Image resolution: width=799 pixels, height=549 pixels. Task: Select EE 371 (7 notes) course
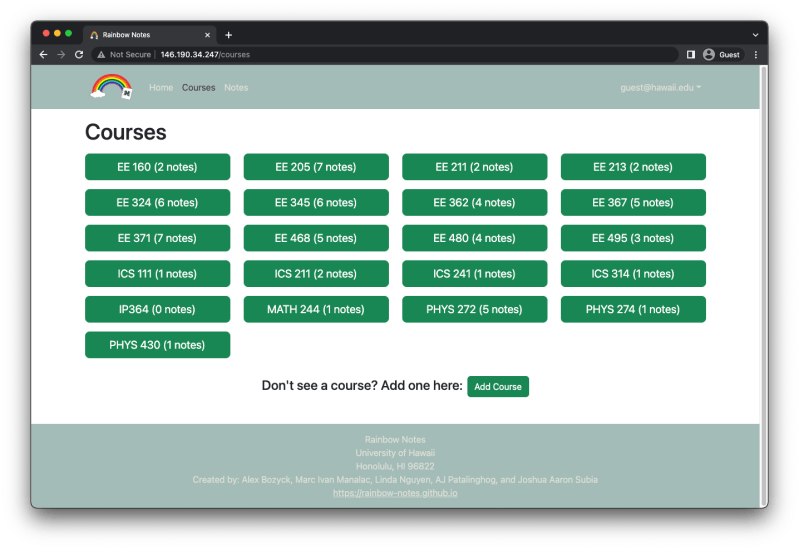click(x=157, y=238)
